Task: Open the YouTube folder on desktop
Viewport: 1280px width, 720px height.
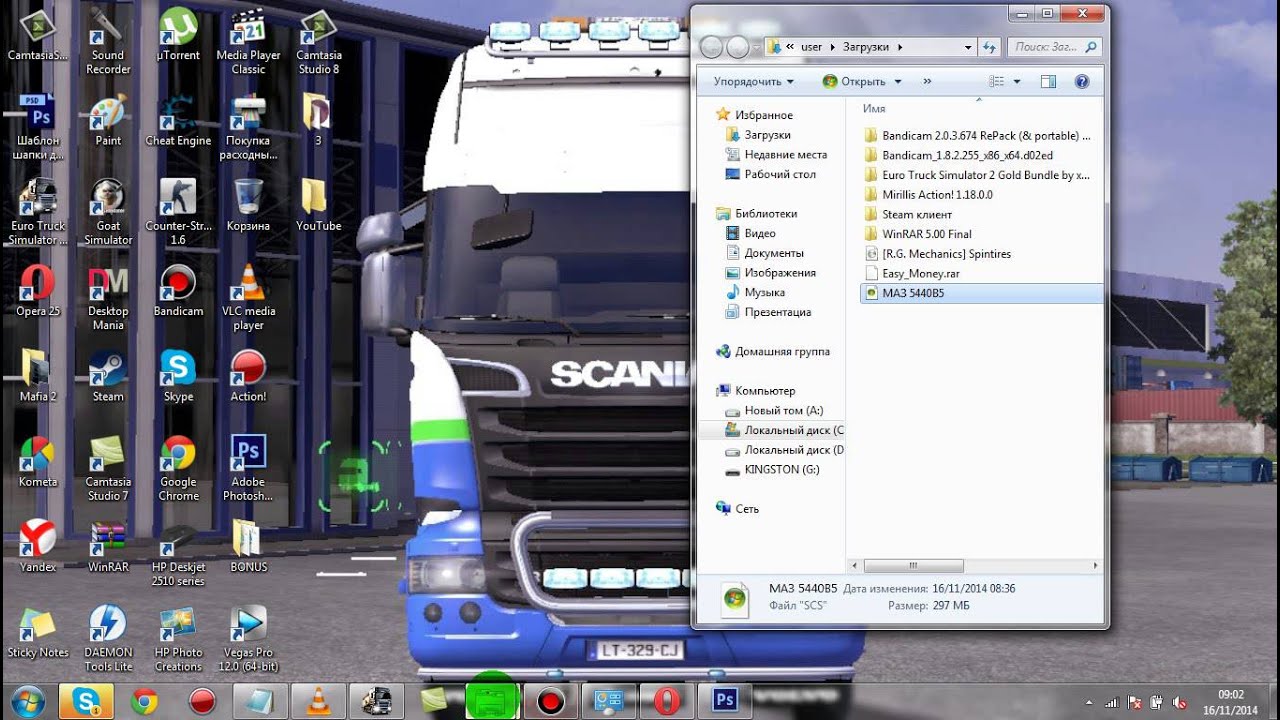Action: coord(318,206)
